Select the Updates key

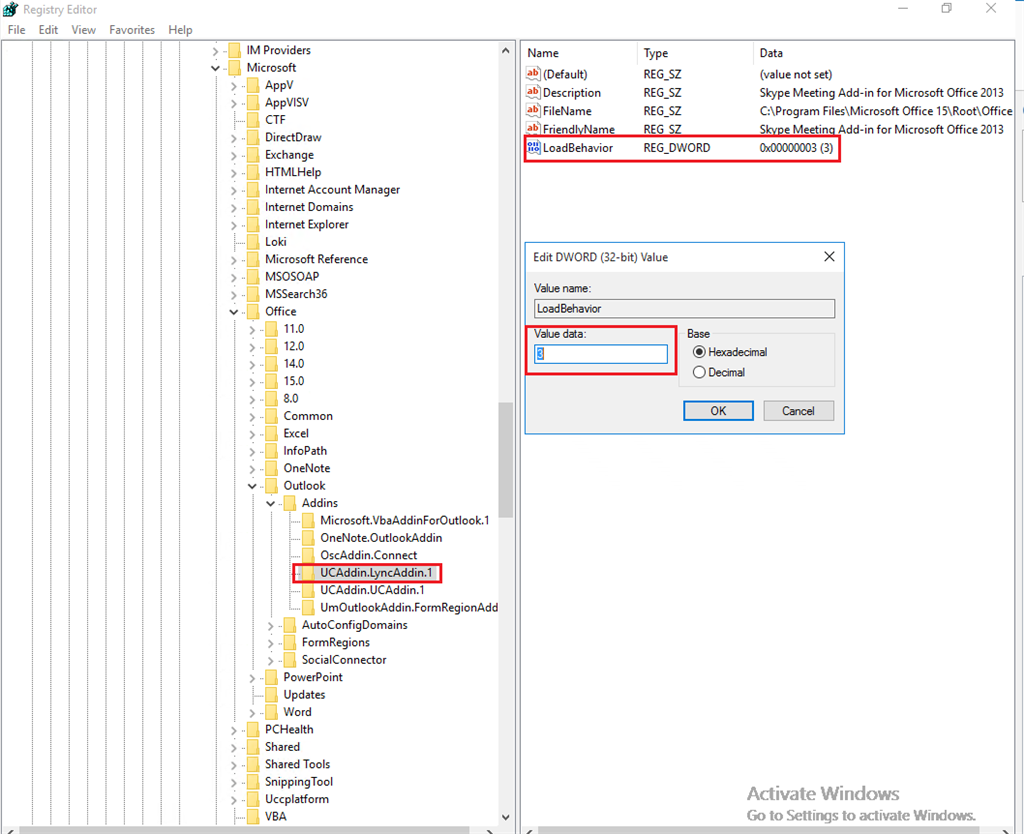point(304,695)
